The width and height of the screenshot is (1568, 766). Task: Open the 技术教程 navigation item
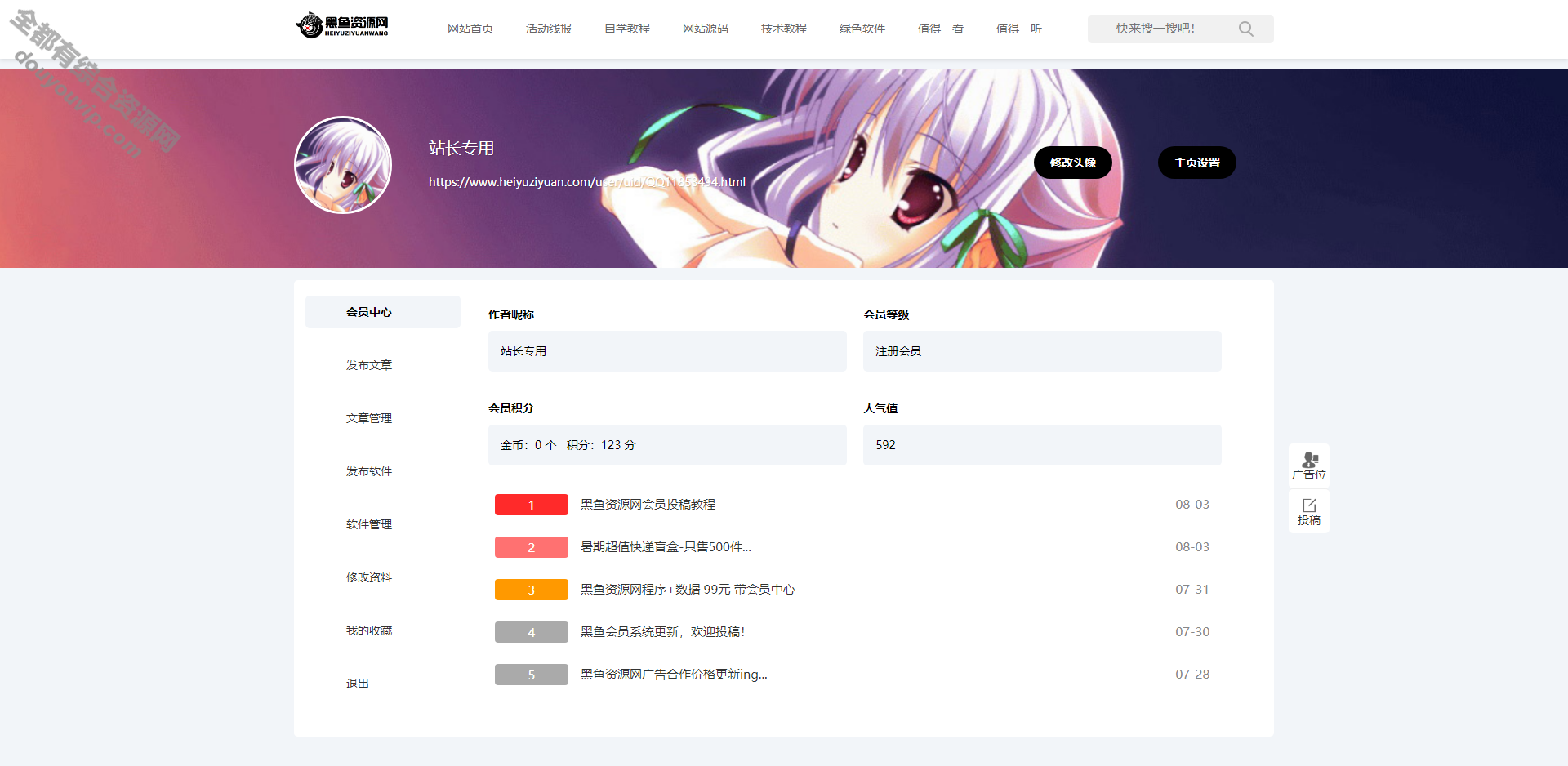[784, 29]
